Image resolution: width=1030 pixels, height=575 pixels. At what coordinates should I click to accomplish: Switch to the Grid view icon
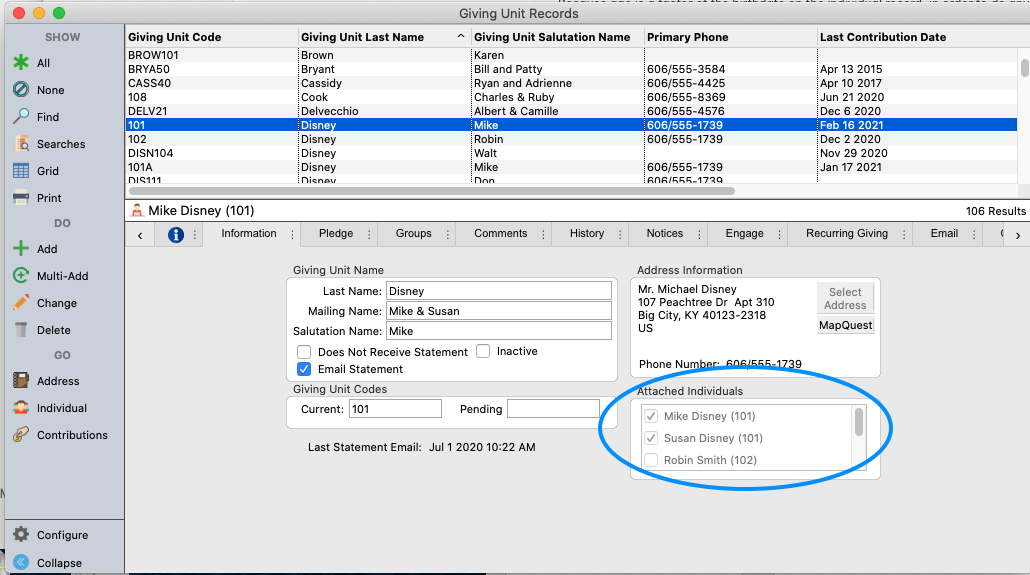pos(20,171)
